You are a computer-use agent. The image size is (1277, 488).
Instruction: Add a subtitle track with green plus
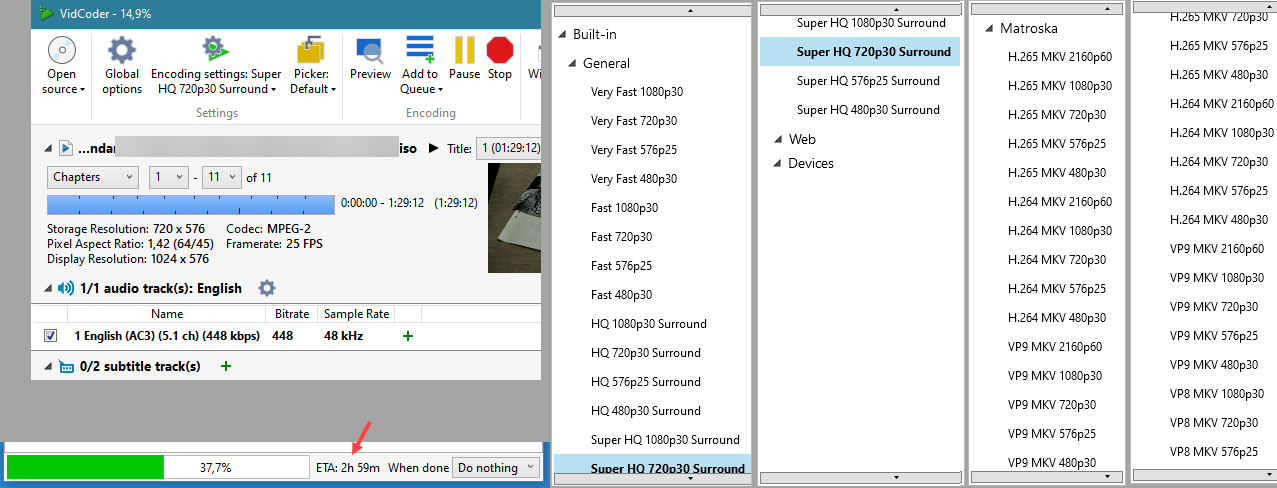tap(225, 367)
